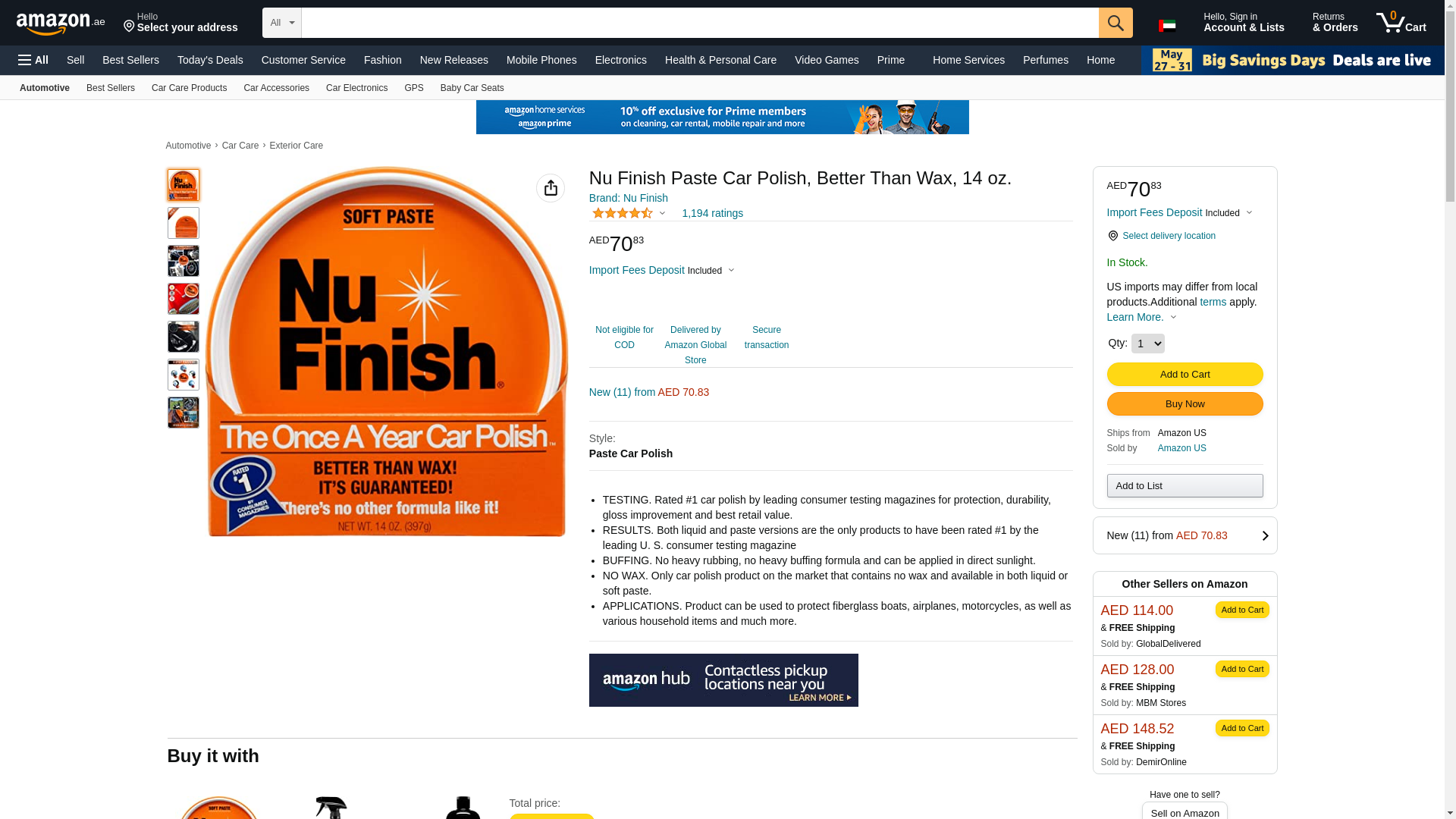The height and width of the screenshot is (819, 1456).
Task: Open the Qty quantity dropdown
Action: point(1147,344)
